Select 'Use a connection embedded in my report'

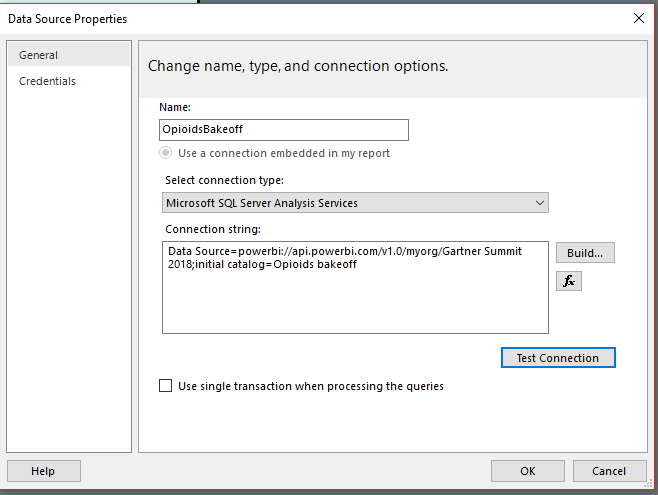tap(166, 153)
